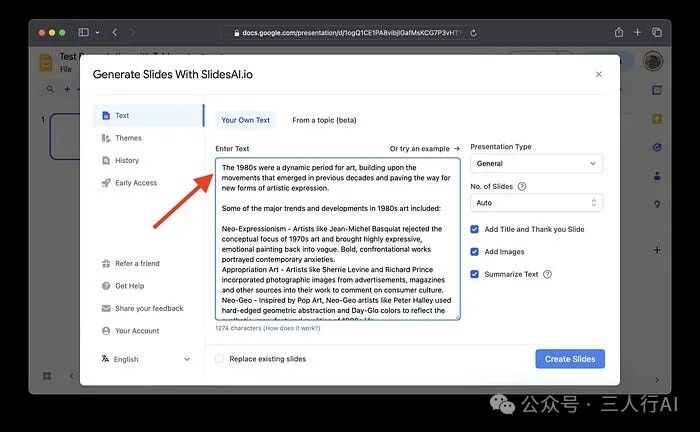
Task: Toggle Add Title and Thank you Slide
Action: pos(475,229)
